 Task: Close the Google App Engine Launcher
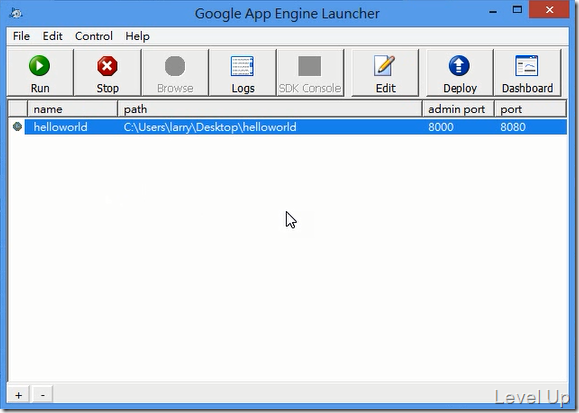(549, 10)
